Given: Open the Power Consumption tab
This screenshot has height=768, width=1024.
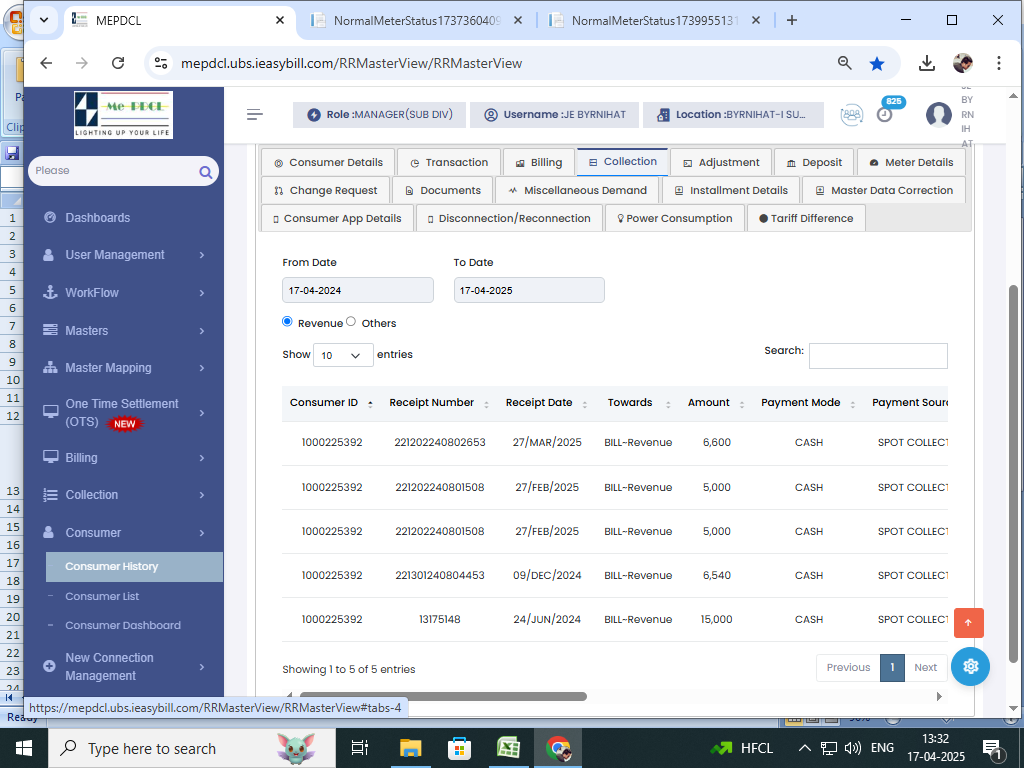Looking at the screenshot, I should pyautogui.click(x=674, y=219).
